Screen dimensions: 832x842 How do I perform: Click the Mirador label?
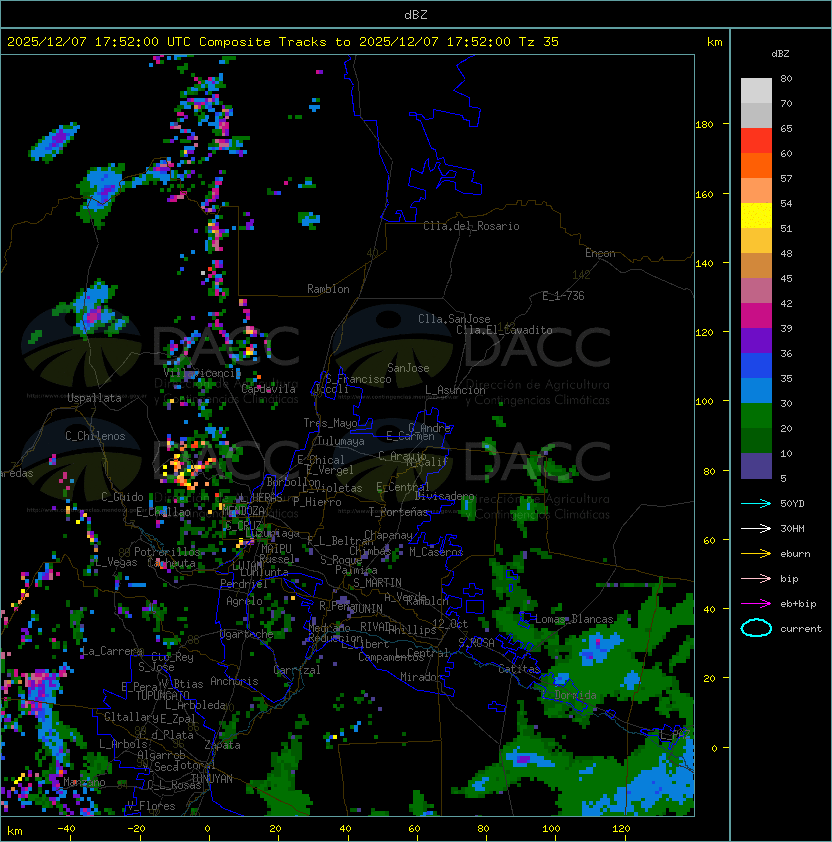pos(421,677)
